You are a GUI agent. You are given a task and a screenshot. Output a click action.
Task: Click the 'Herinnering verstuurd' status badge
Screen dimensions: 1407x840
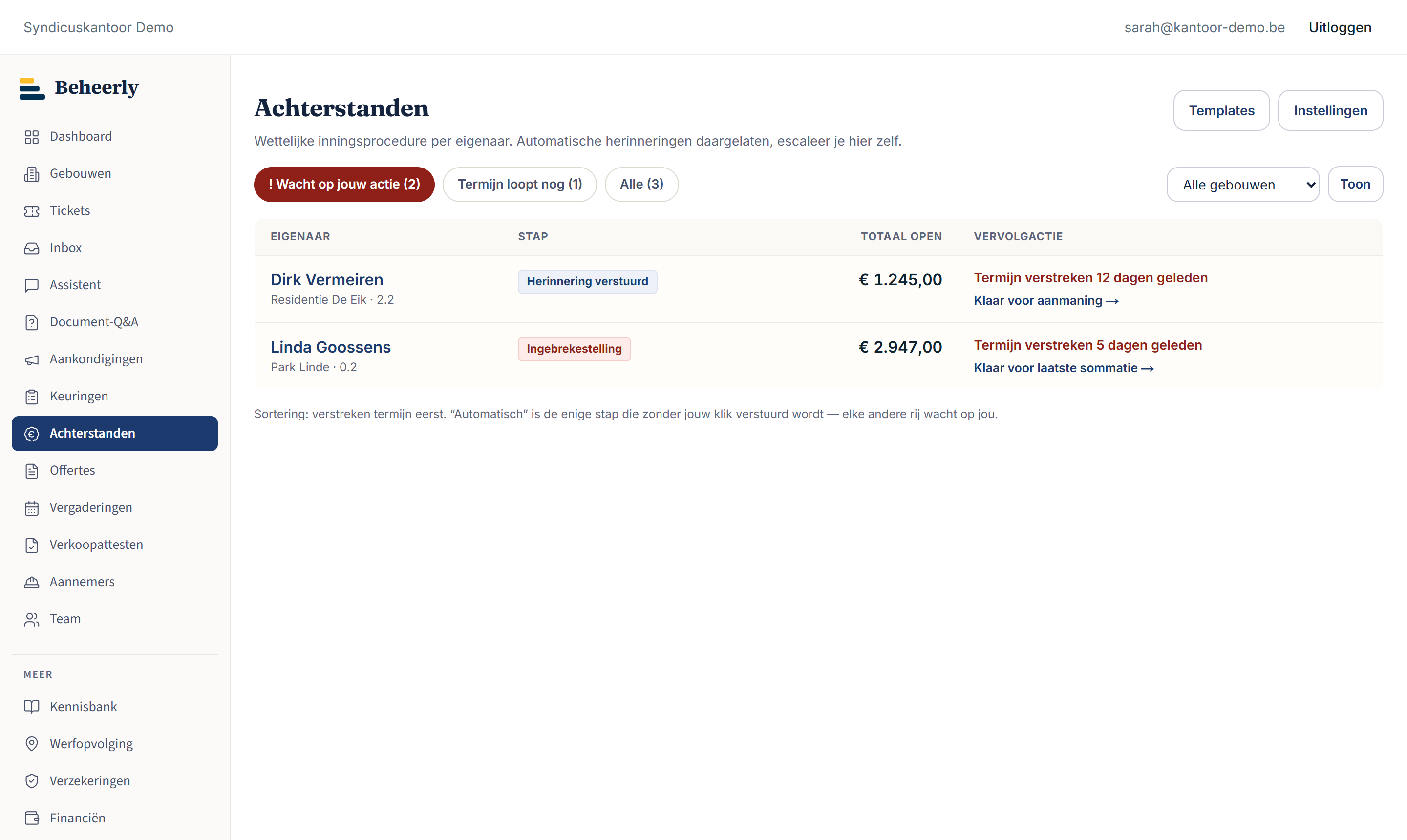pyautogui.click(x=587, y=281)
